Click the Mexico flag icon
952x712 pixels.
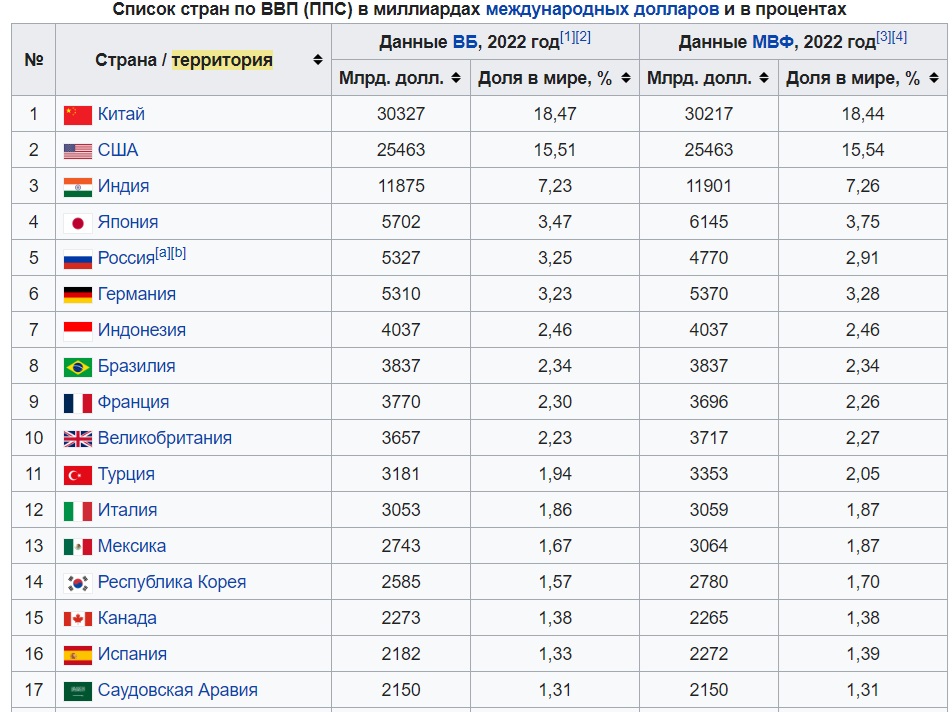[78, 547]
